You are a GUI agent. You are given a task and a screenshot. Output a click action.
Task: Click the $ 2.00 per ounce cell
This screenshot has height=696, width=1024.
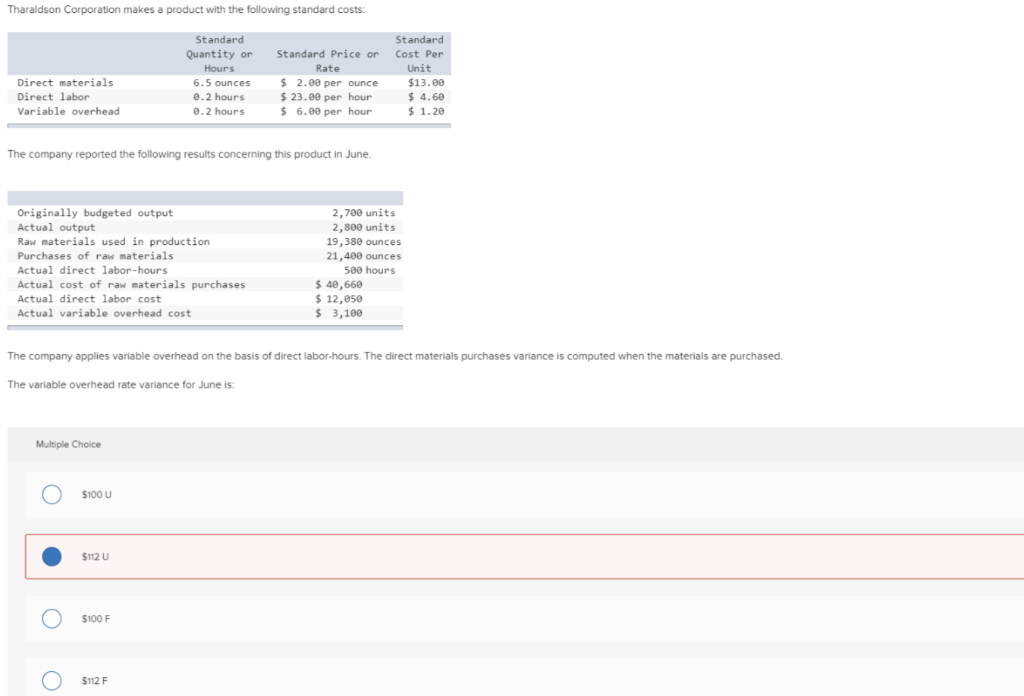[329, 82]
